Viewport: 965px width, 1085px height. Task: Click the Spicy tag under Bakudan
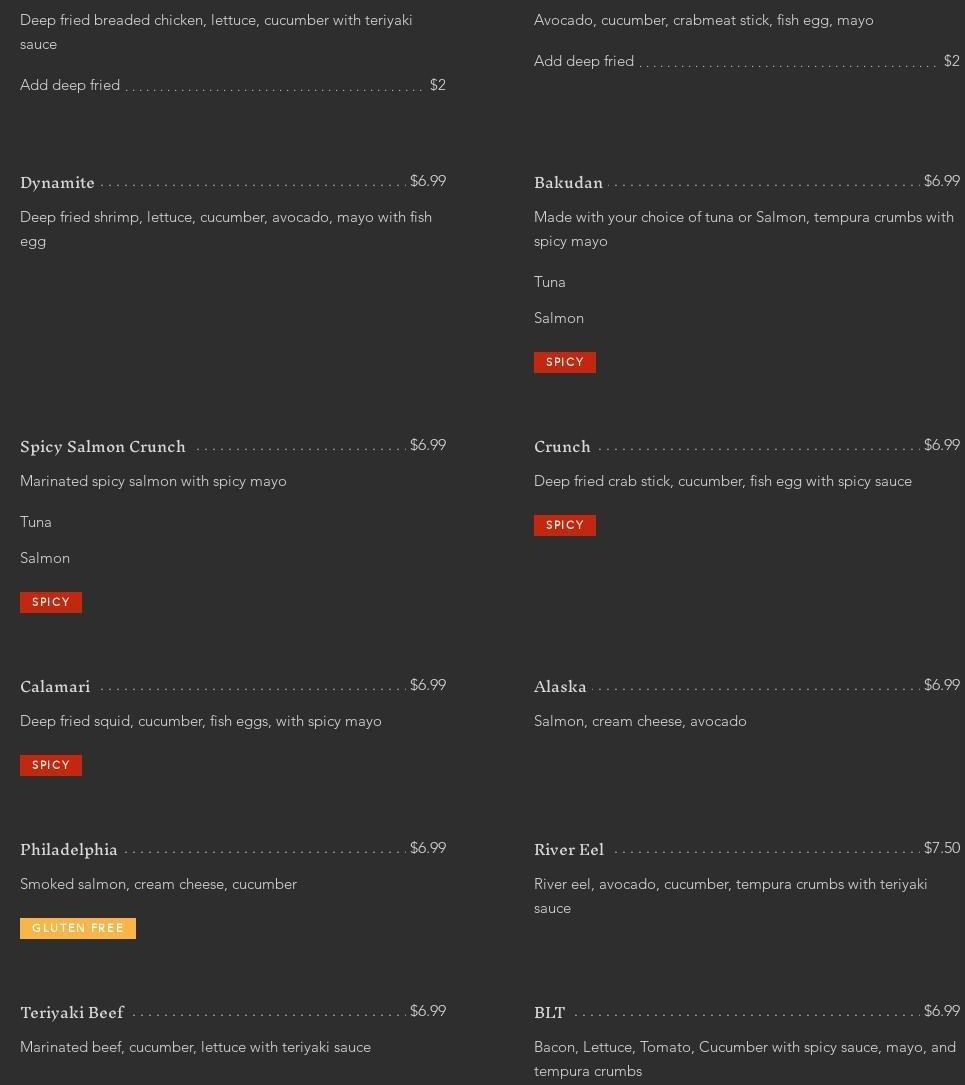tap(565, 362)
